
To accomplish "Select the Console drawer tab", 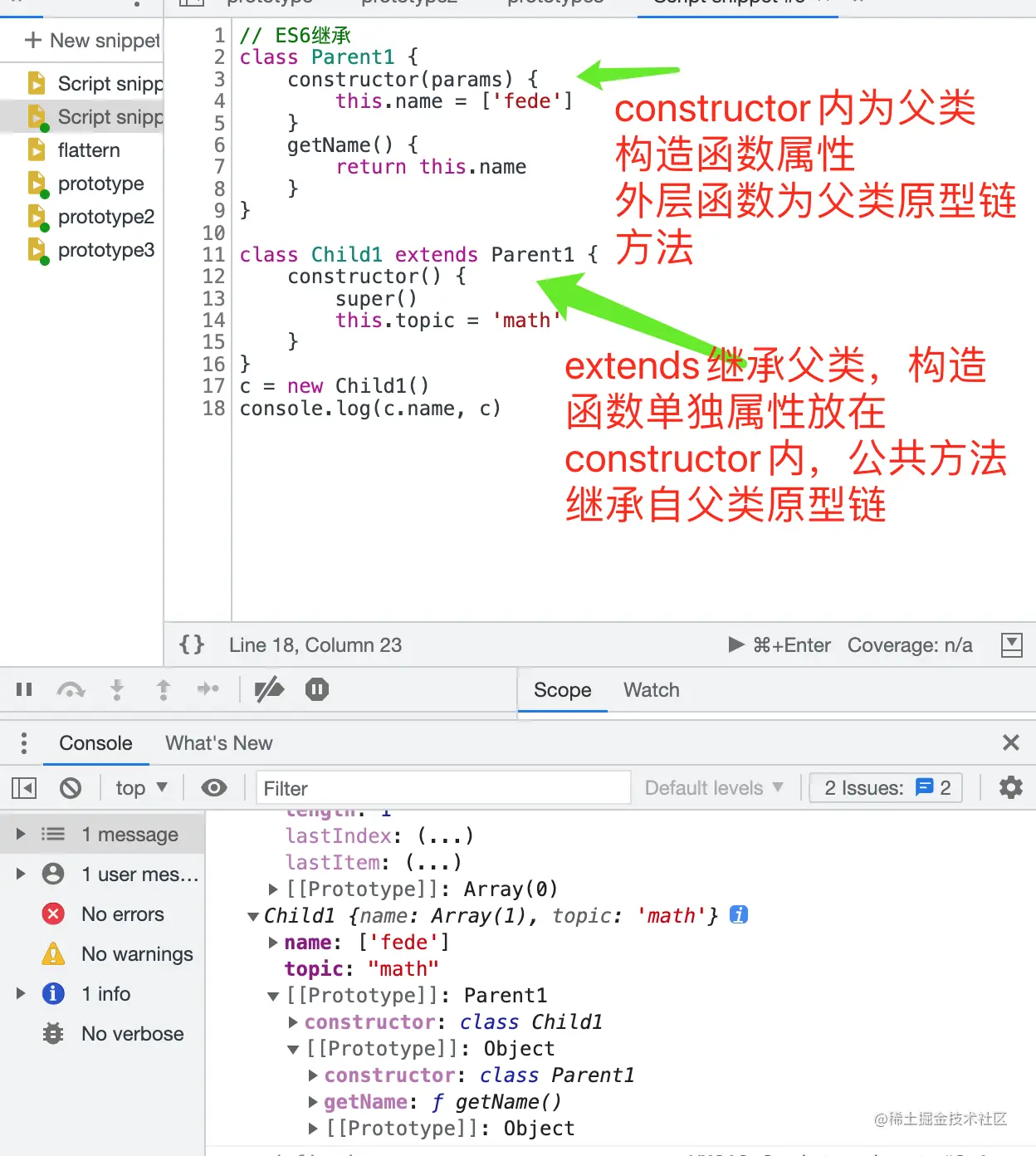I will [x=95, y=743].
